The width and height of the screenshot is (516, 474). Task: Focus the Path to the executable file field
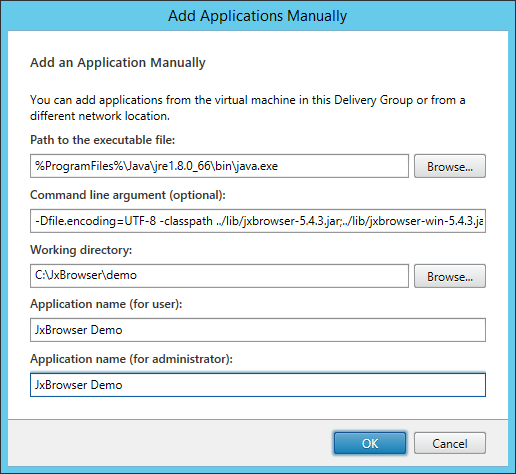pyautogui.click(x=219, y=166)
